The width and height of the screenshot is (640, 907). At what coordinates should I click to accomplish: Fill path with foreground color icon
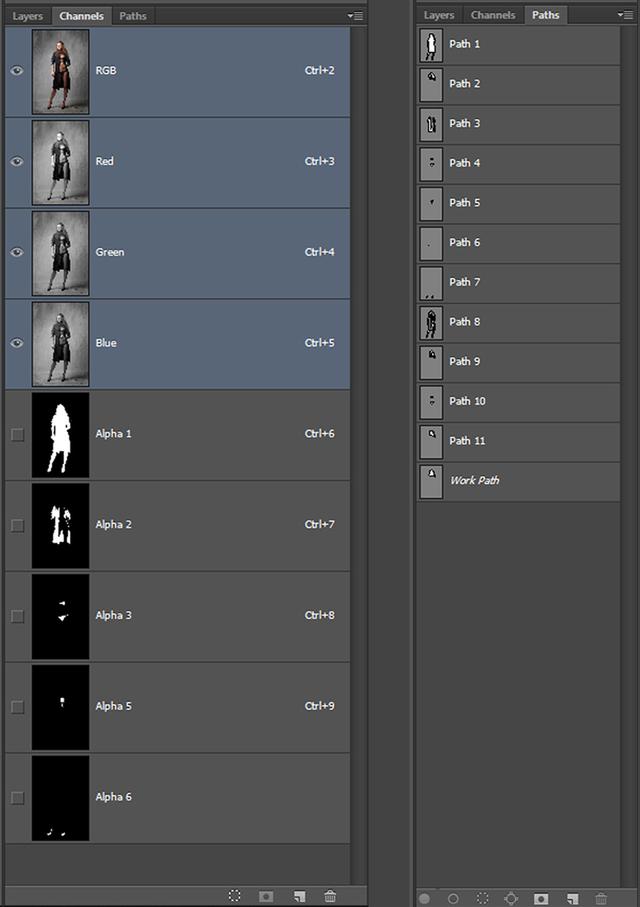(424, 898)
